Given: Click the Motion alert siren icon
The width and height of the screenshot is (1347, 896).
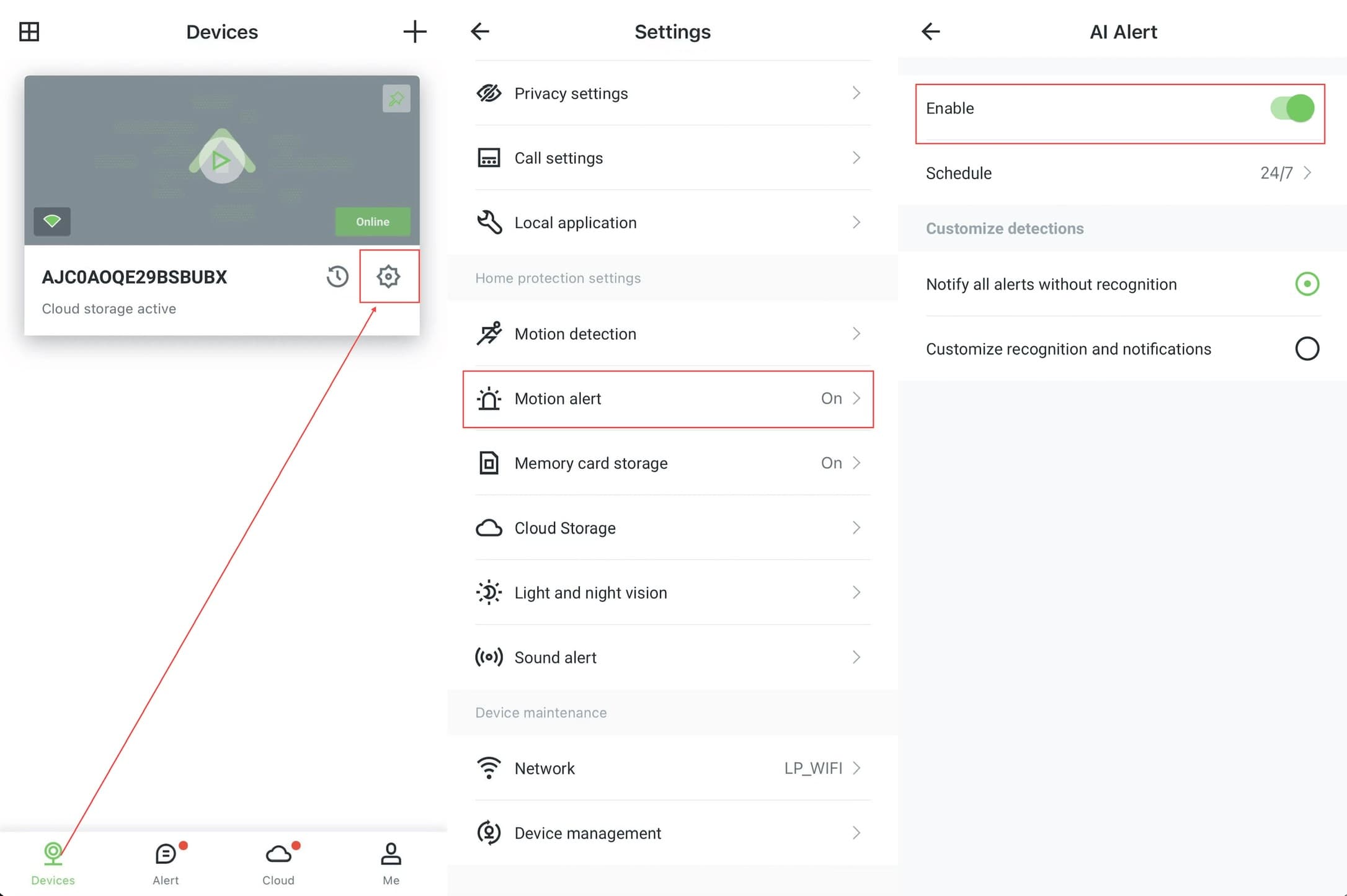Looking at the screenshot, I should (489, 399).
